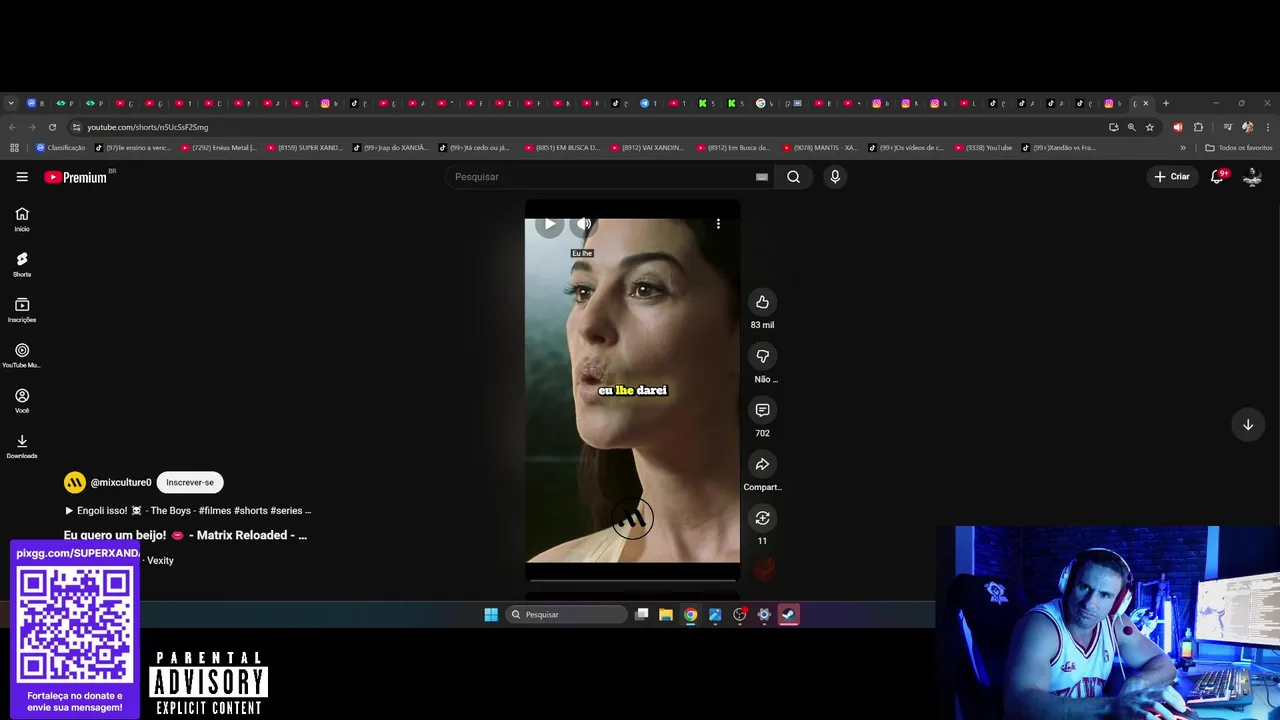Open on-screen keyboard in search box
Viewport: 1280px width, 720px height.
[762, 177]
